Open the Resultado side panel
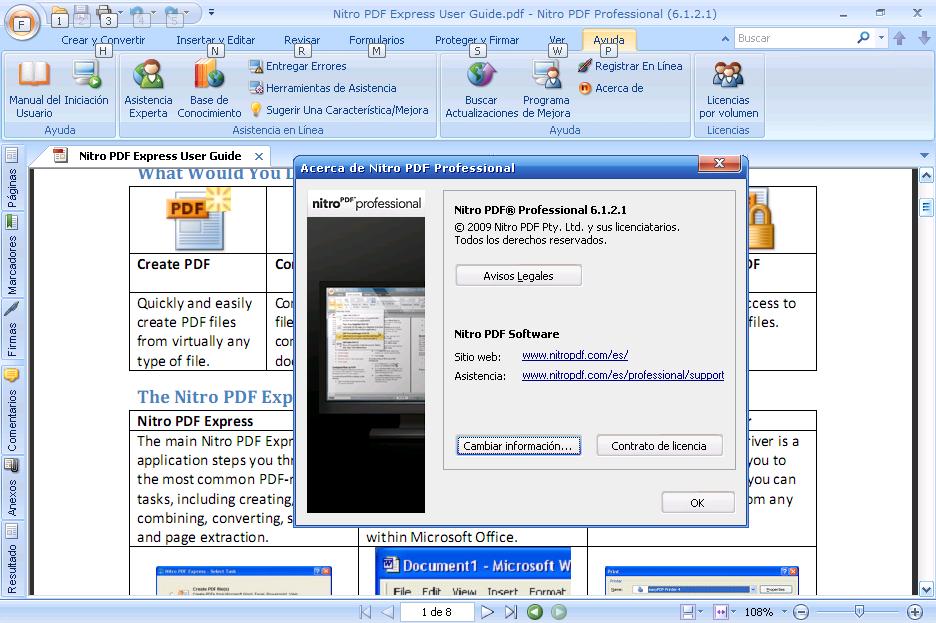The width and height of the screenshot is (936, 623). (12, 559)
